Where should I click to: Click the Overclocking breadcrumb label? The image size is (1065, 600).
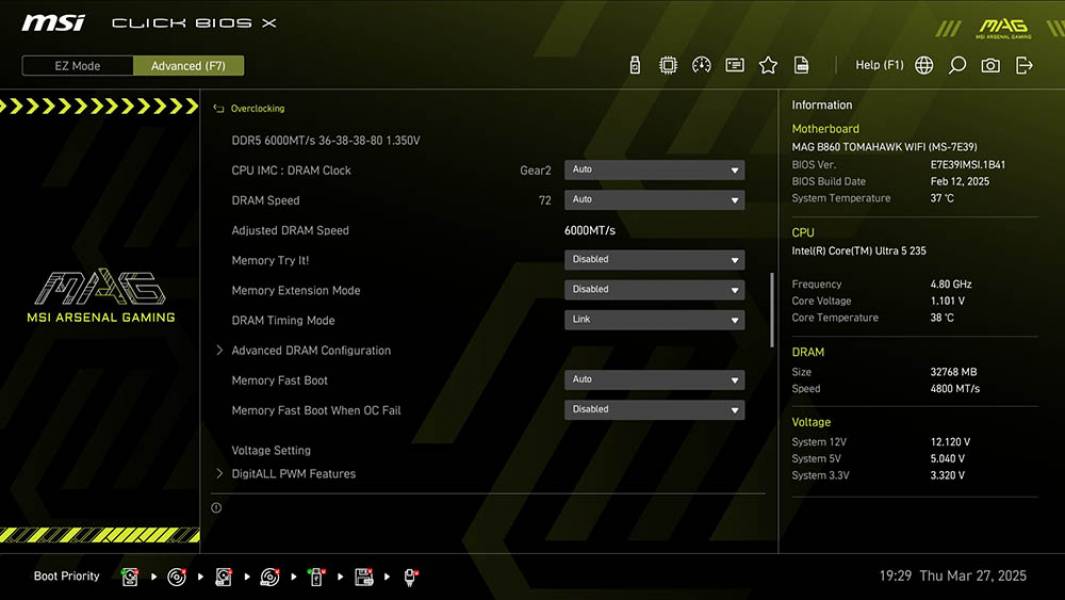[257, 109]
